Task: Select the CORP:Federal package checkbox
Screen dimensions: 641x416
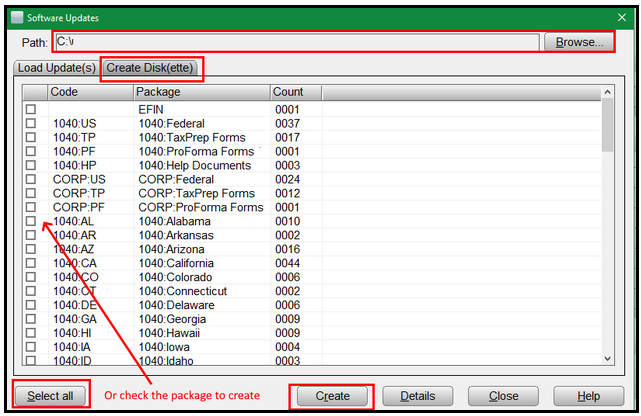Action: point(31,179)
